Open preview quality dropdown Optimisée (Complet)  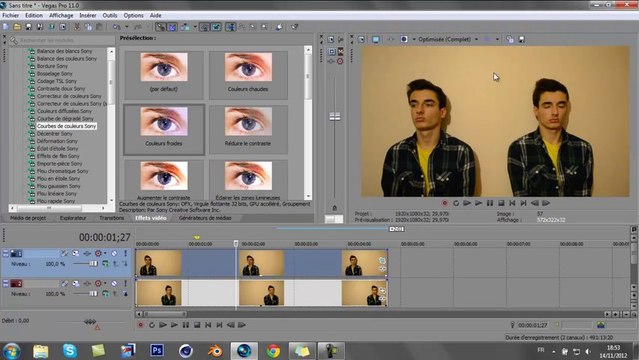point(448,40)
